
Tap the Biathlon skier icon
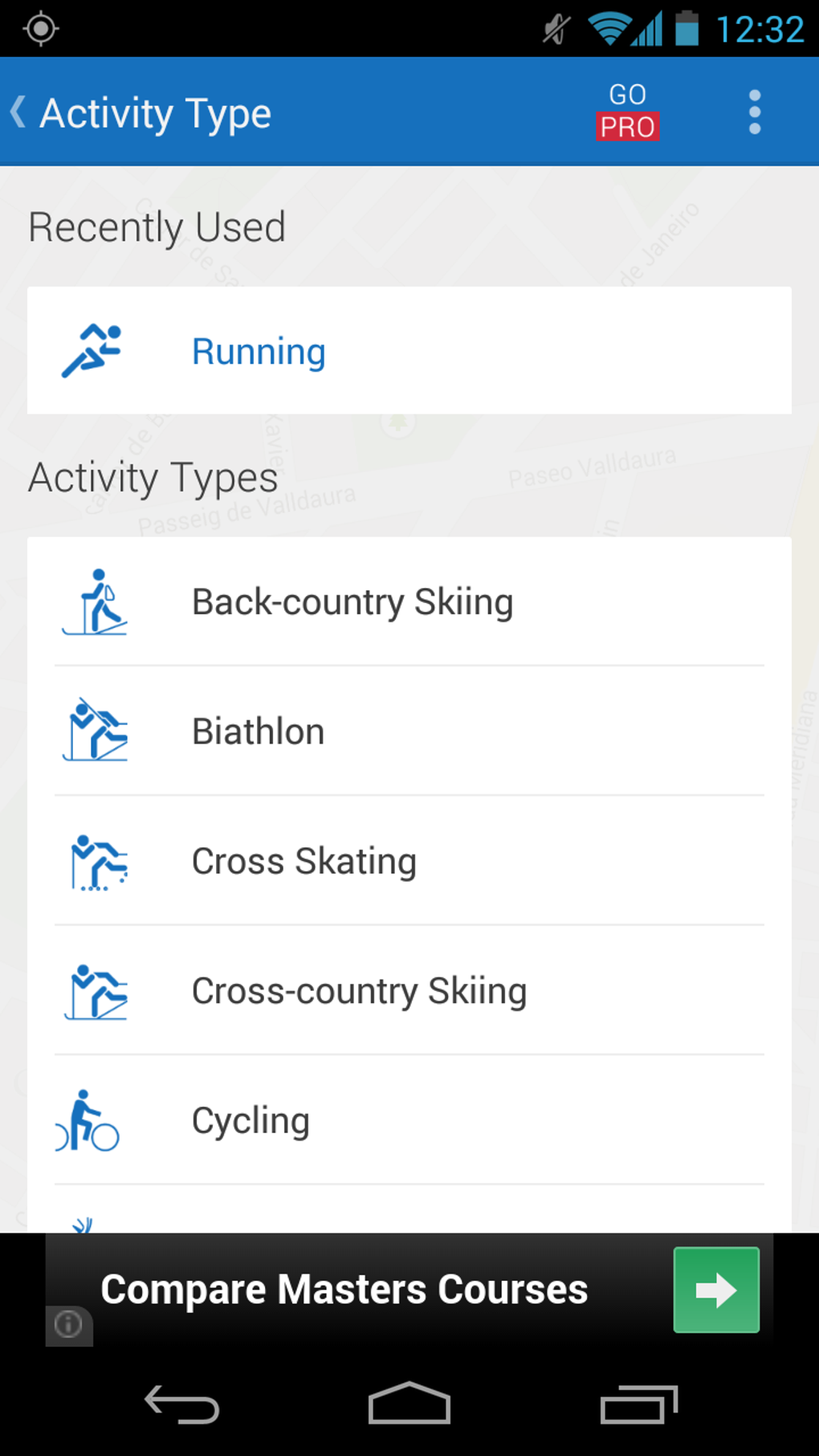(95, 731)
